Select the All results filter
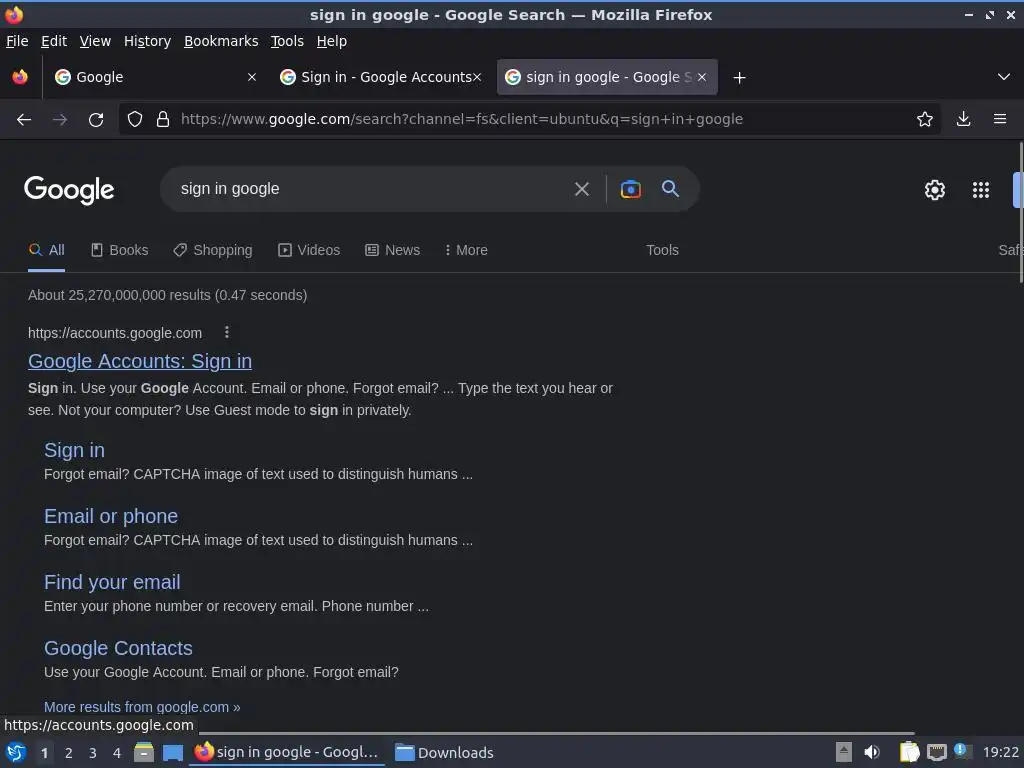The width and height of the screenshot is (1024, 768). (x=46, y=250)
